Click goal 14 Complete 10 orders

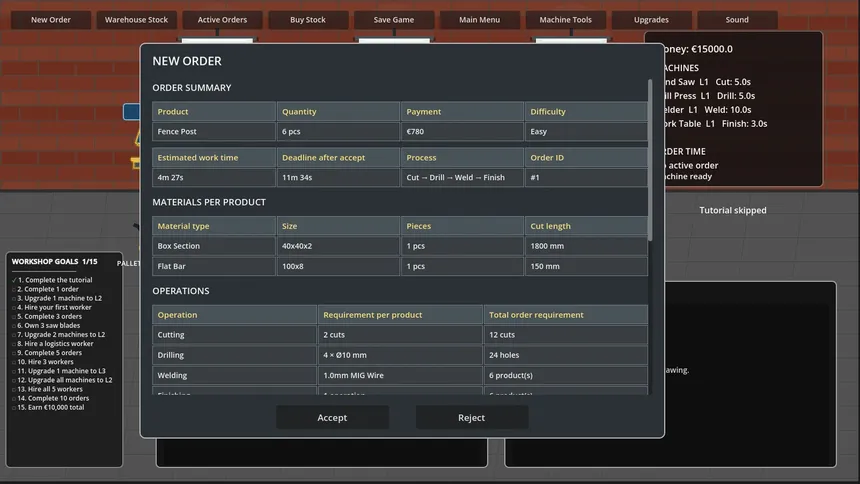tap(50, 398)
